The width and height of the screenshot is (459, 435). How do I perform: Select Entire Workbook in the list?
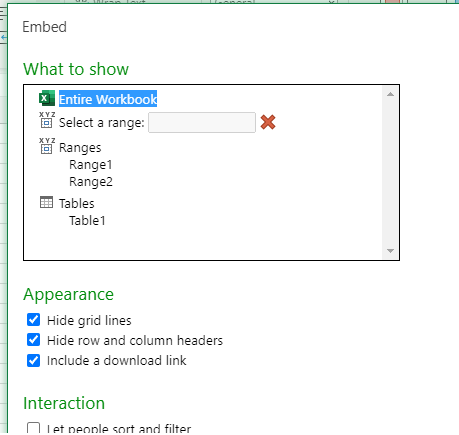[108, 99]
